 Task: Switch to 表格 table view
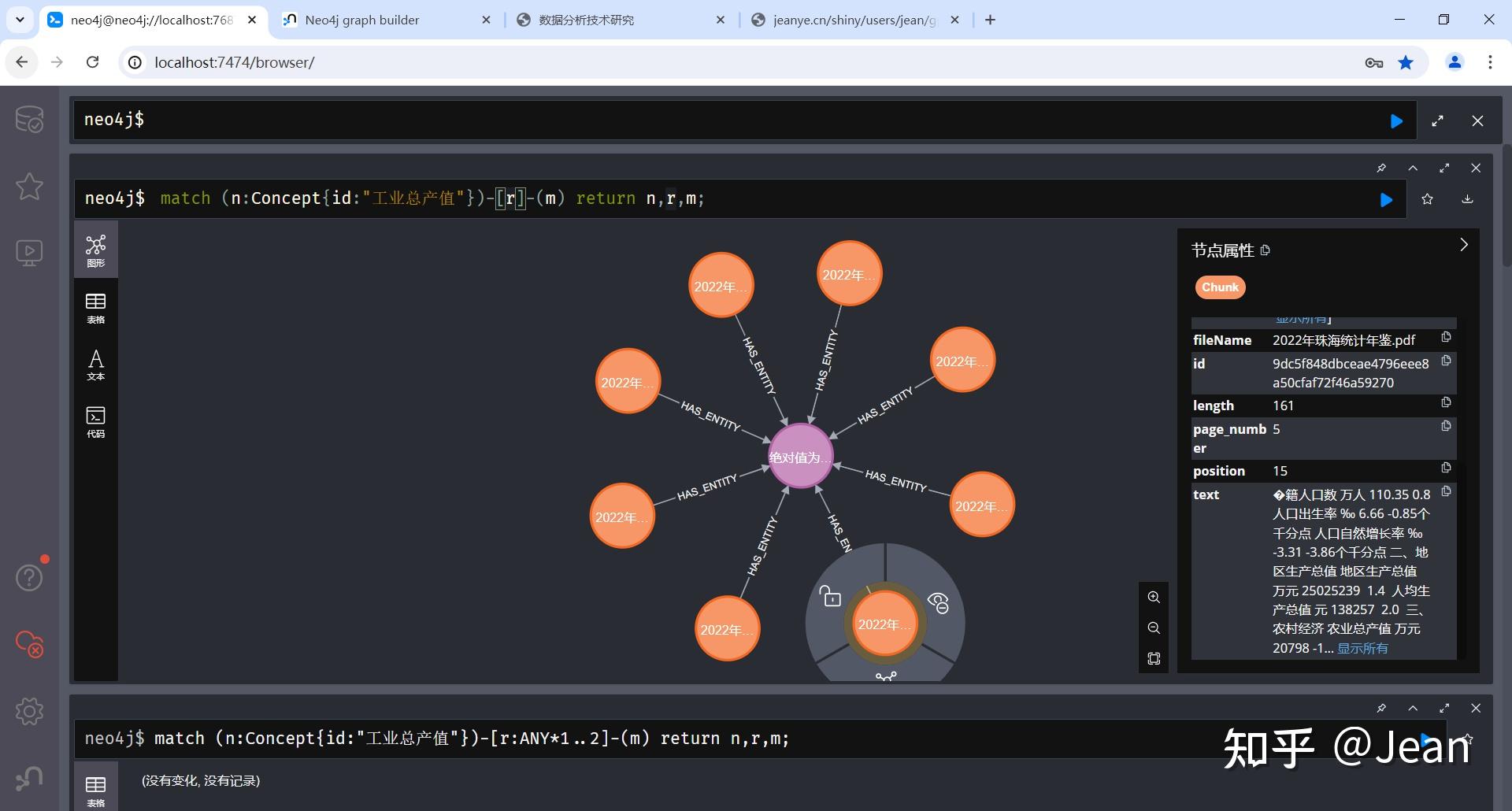pos(95,307)
